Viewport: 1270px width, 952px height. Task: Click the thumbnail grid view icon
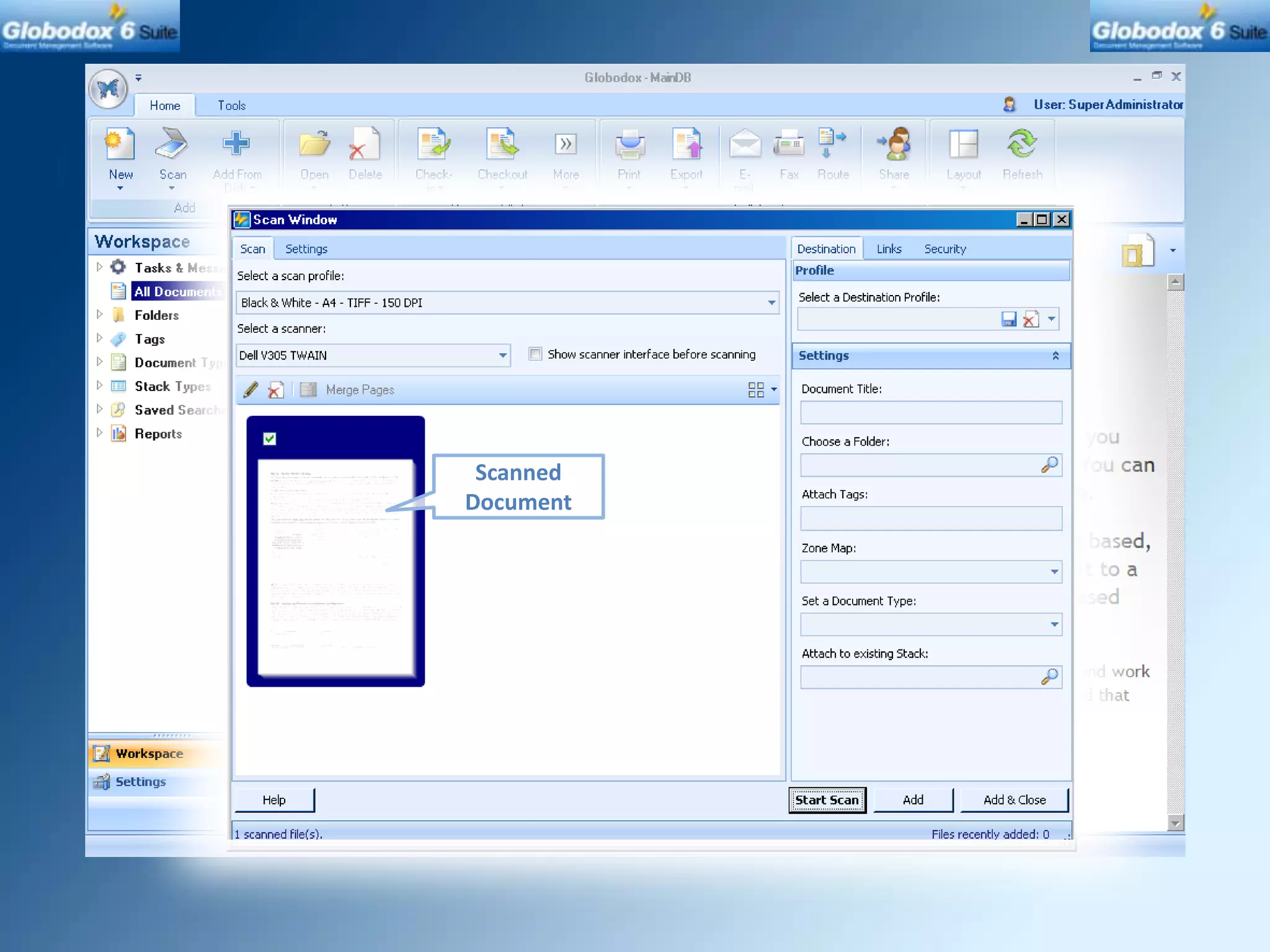(x=755, y=389)
